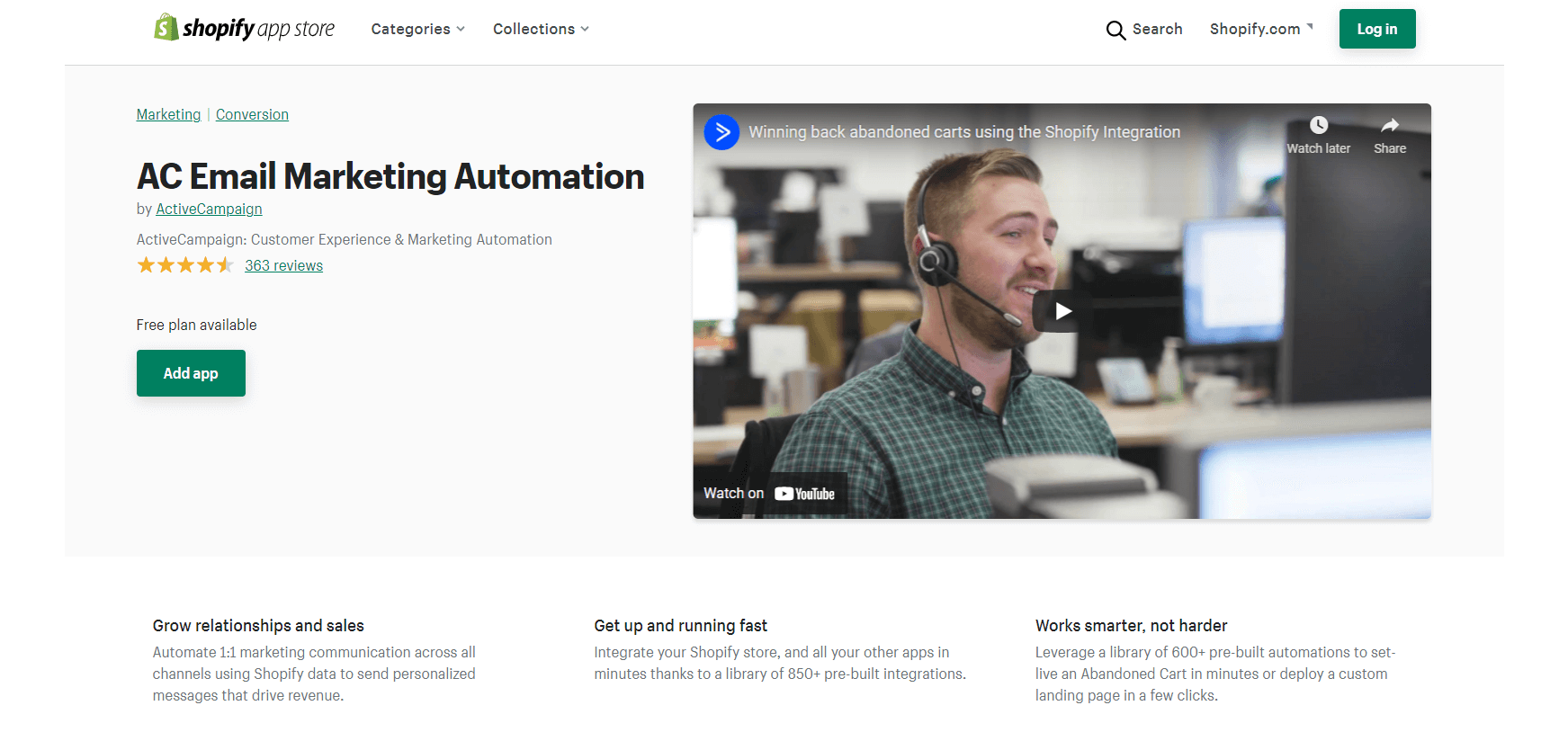Open the Shopify.com external menu
This screenshot has width=1568, height=750.
1261,29
